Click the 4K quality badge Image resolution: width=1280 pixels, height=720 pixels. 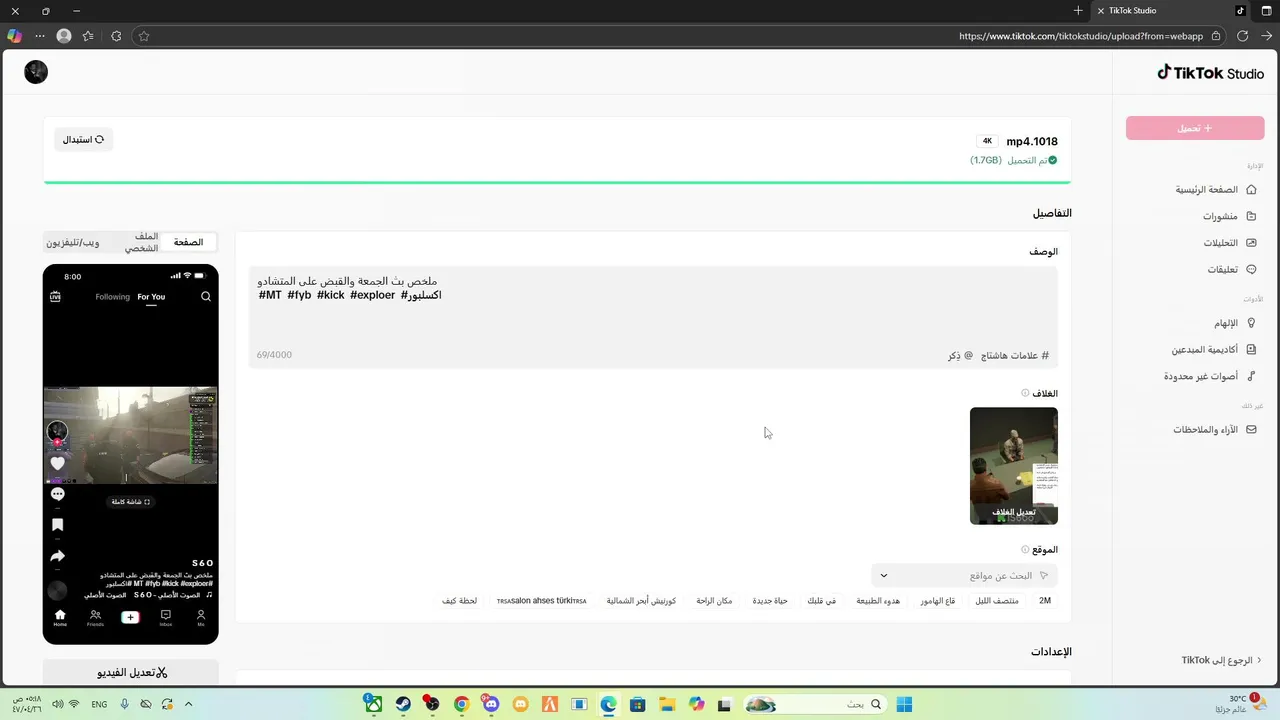(x=987, y=141)
